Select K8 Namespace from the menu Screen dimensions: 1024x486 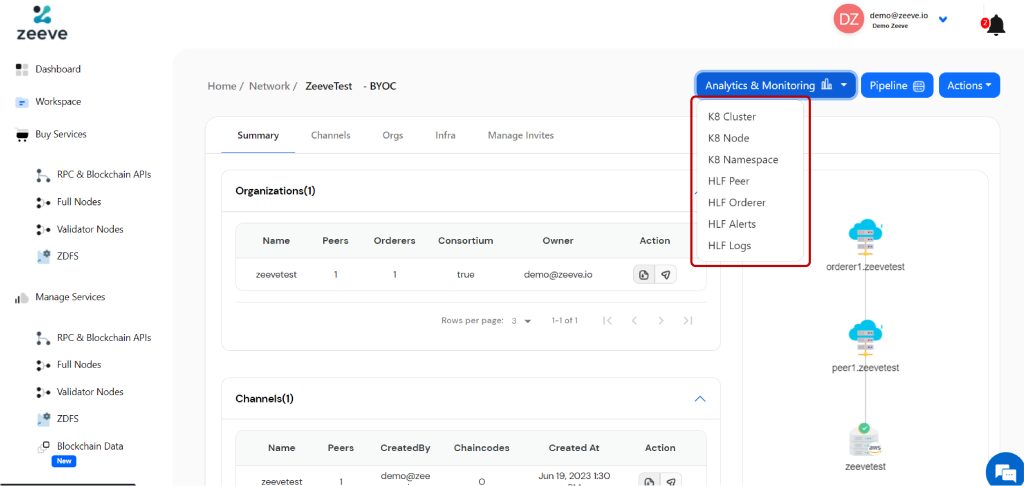(743, 159)
